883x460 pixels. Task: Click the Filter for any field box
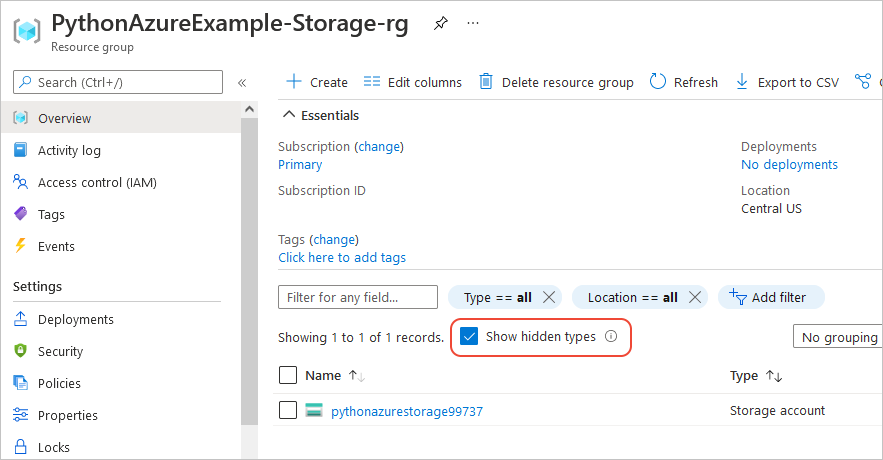click(357, 297)
